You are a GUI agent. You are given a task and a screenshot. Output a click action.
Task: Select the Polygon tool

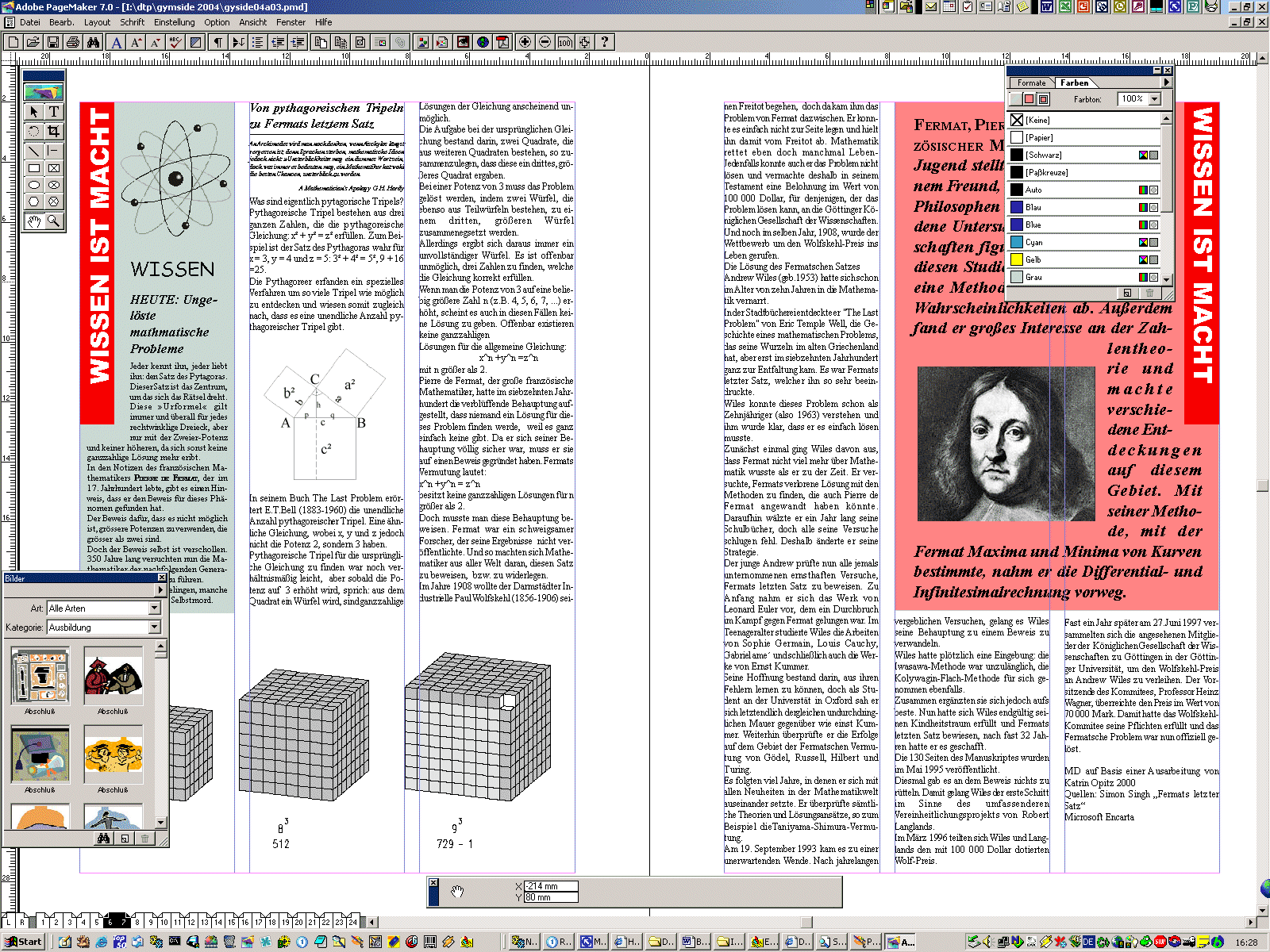point(33,202)
